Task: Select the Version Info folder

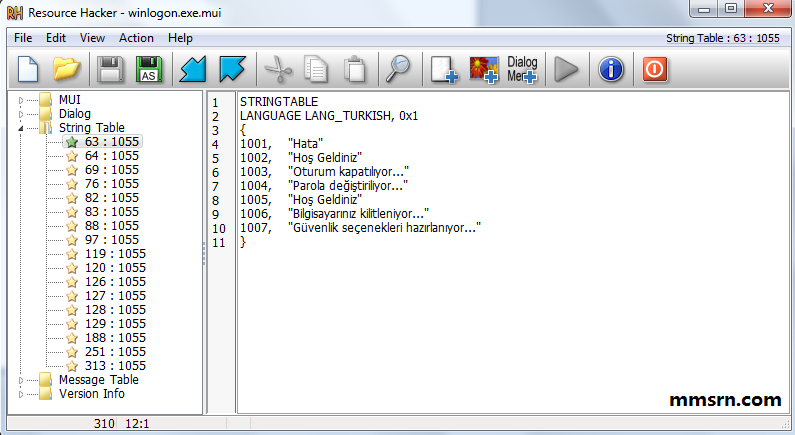Action: (91, 394)
